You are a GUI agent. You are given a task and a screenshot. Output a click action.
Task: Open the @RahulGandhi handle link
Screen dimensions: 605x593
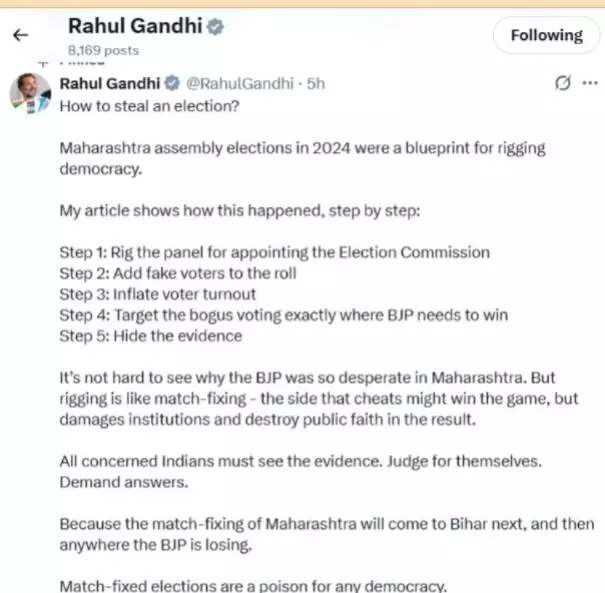tap(240, 83)
